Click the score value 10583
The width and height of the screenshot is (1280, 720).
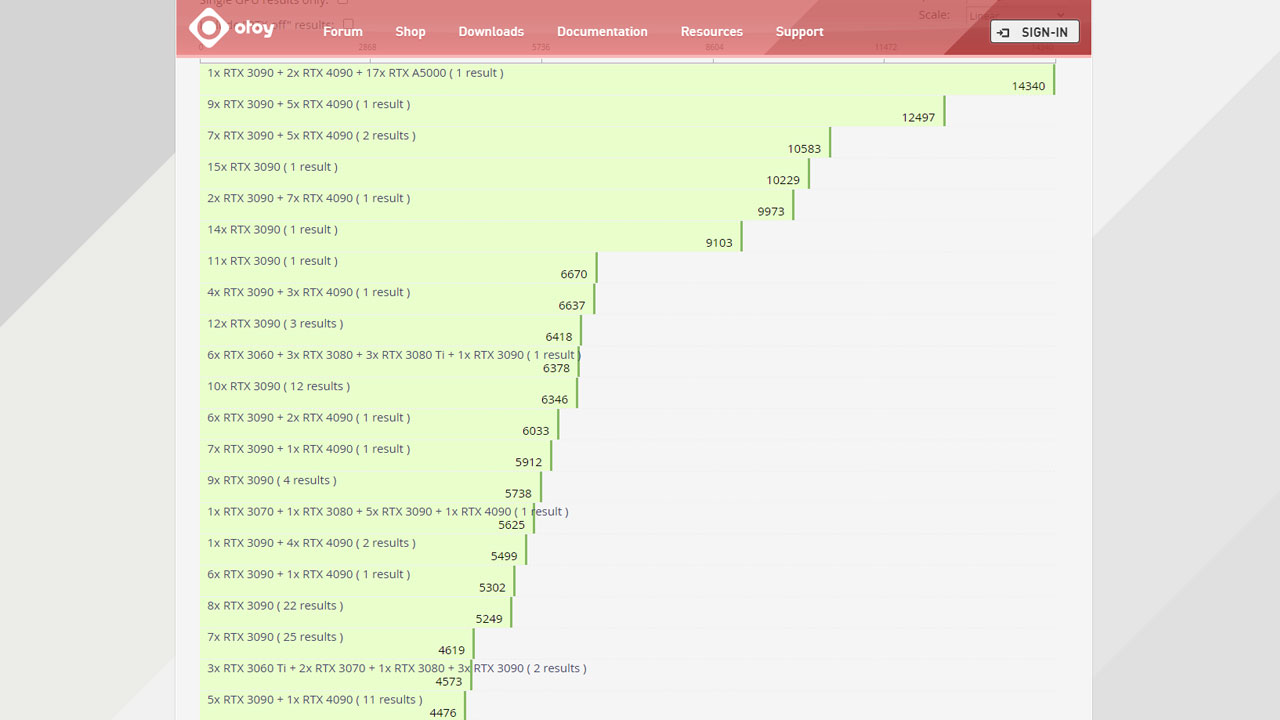[804, 149]
